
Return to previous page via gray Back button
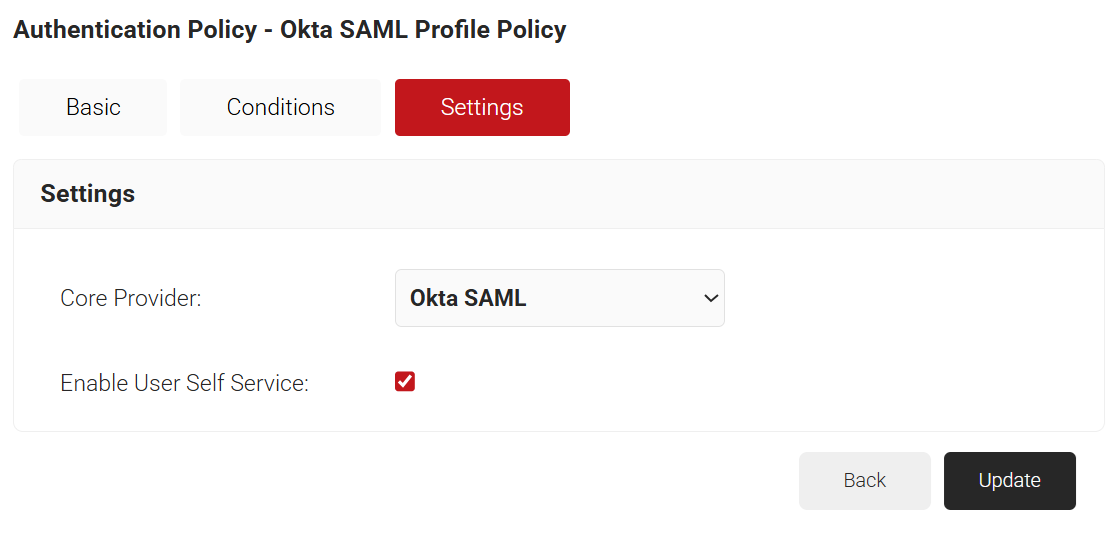click(x=864, y=481)
